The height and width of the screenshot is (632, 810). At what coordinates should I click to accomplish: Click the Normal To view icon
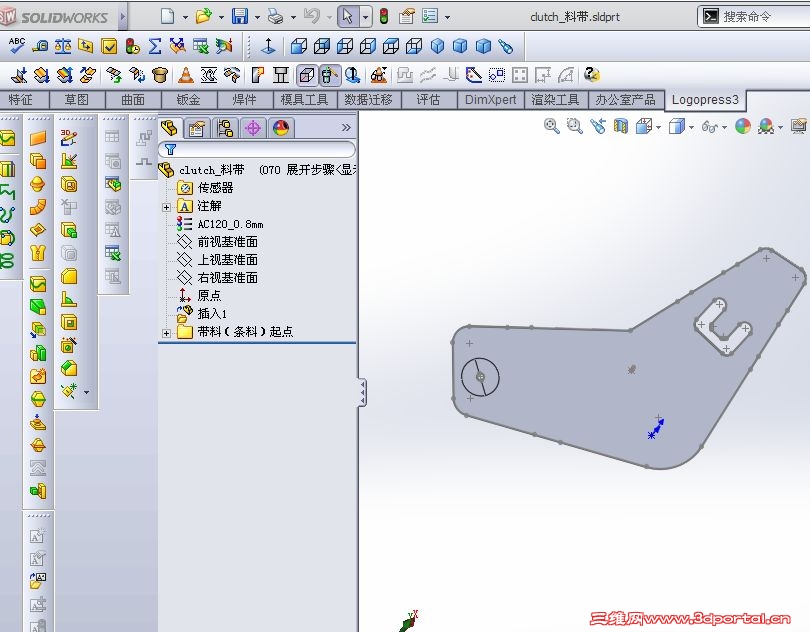point(268,46)
